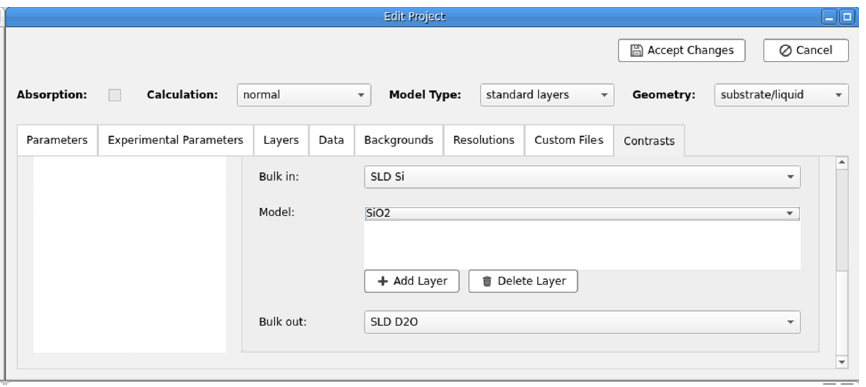Open the Model Type dropdown
The image size is (866, 387).
(547, 95)
